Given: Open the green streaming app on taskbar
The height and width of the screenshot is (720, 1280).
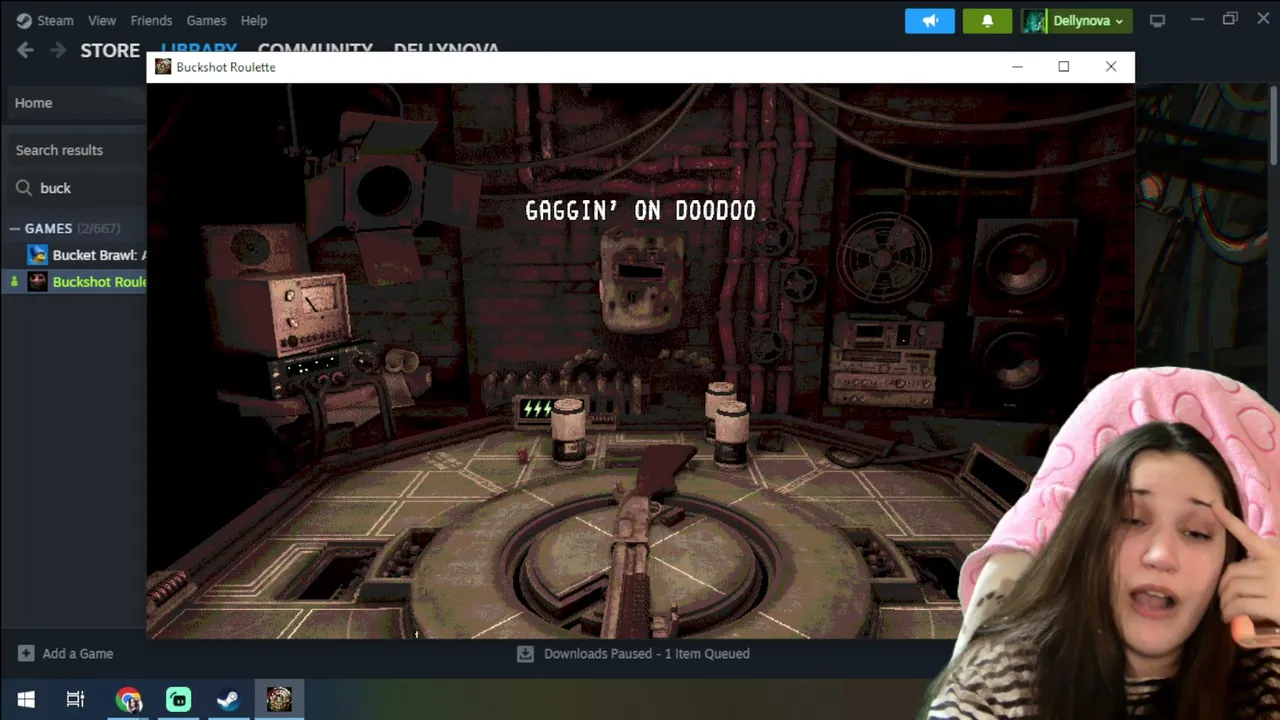Looking at the screenshot, I should click(x=179, y=700).
